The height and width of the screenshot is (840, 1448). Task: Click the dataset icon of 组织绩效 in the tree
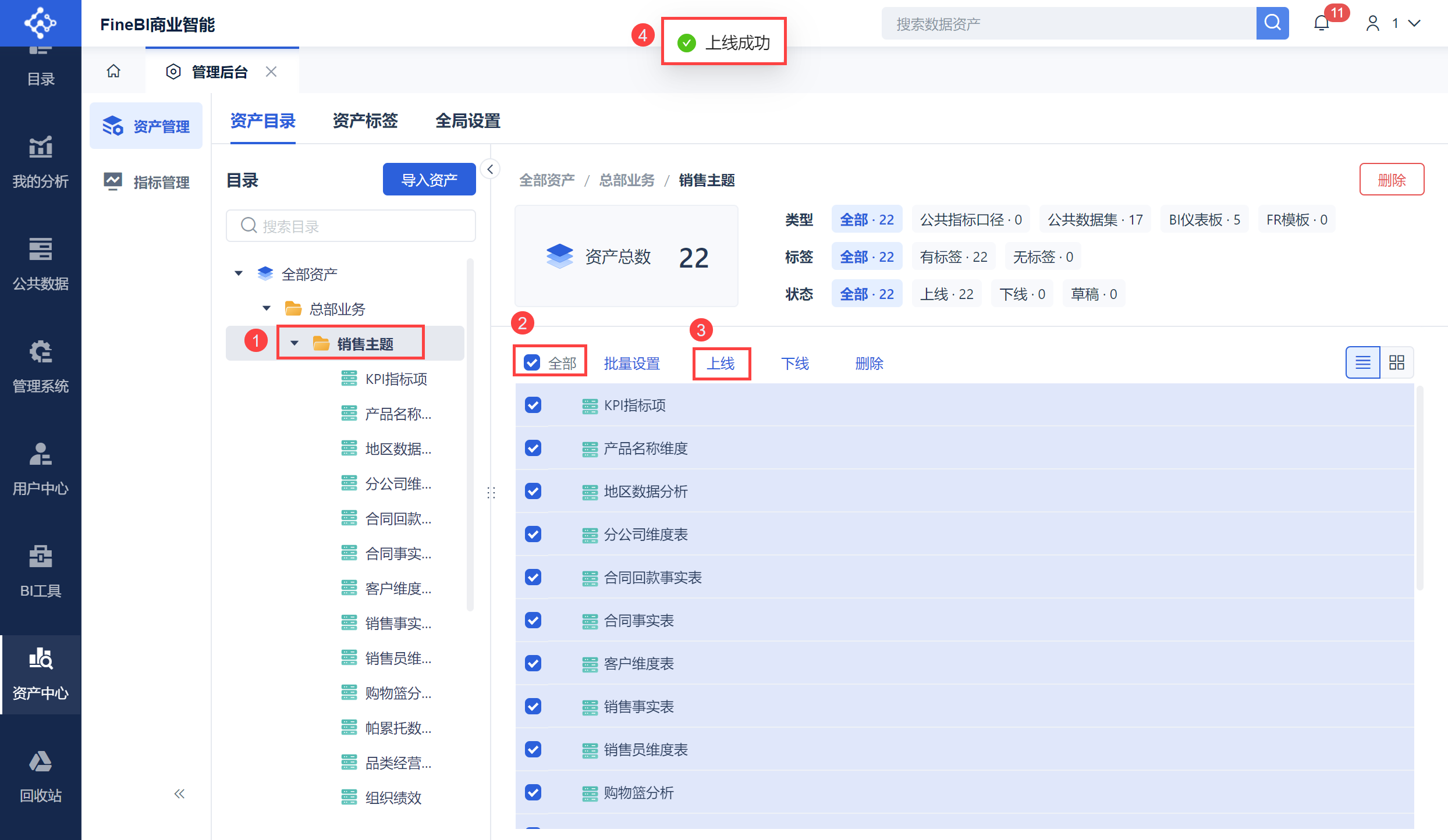[349, 797]
